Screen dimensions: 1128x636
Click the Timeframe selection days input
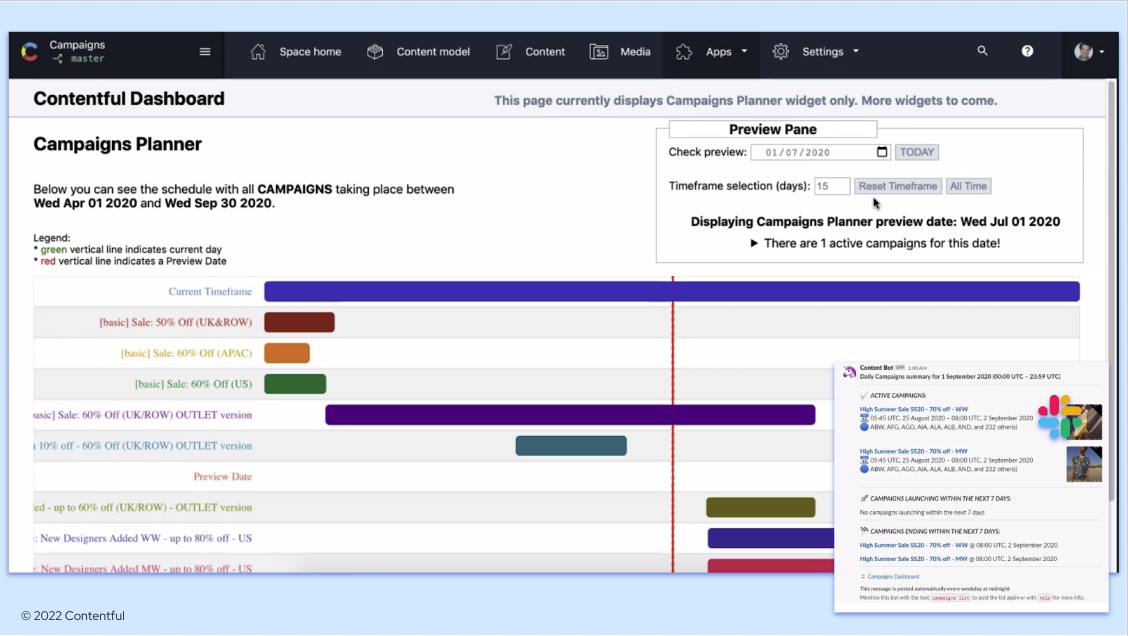coord(832,186)
